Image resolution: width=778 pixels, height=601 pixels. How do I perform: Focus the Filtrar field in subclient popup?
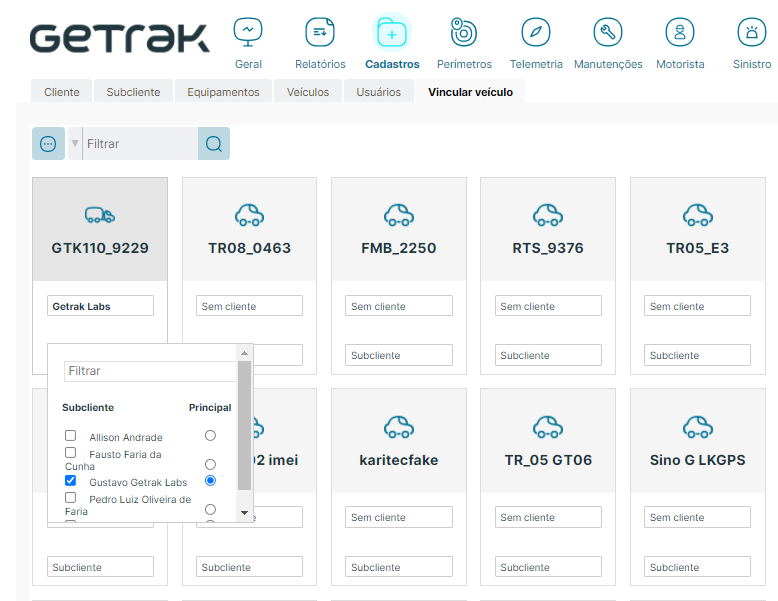tap(150, 371)
